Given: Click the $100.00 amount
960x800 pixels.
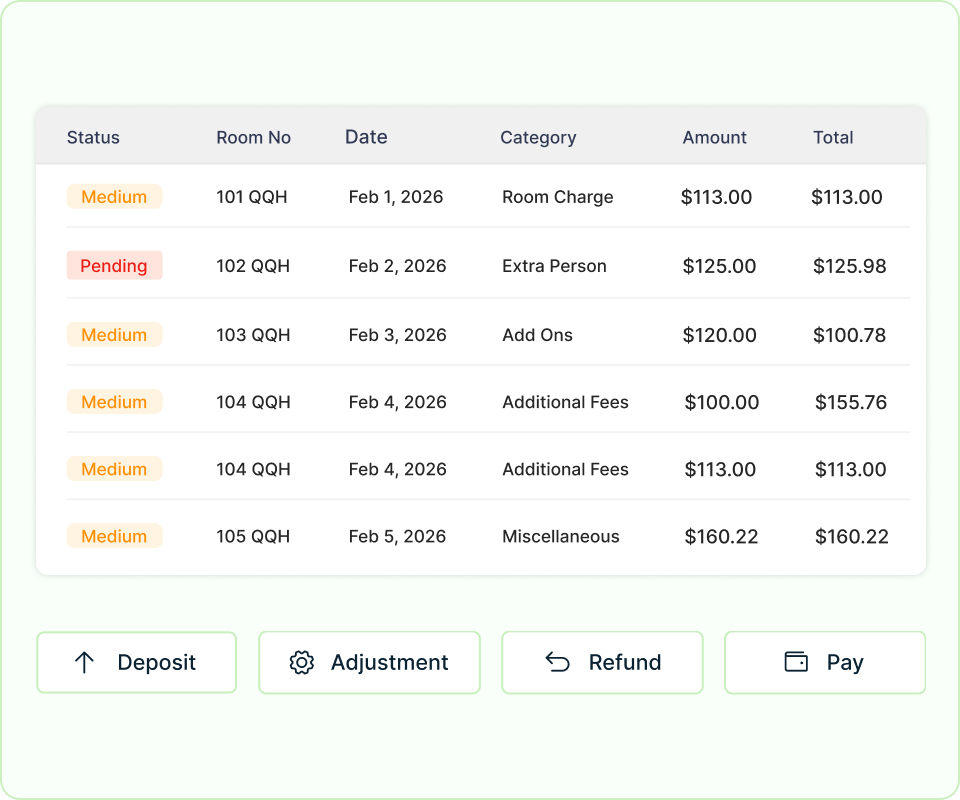Looking at the screenshot, I should click(x=721, y=403).
